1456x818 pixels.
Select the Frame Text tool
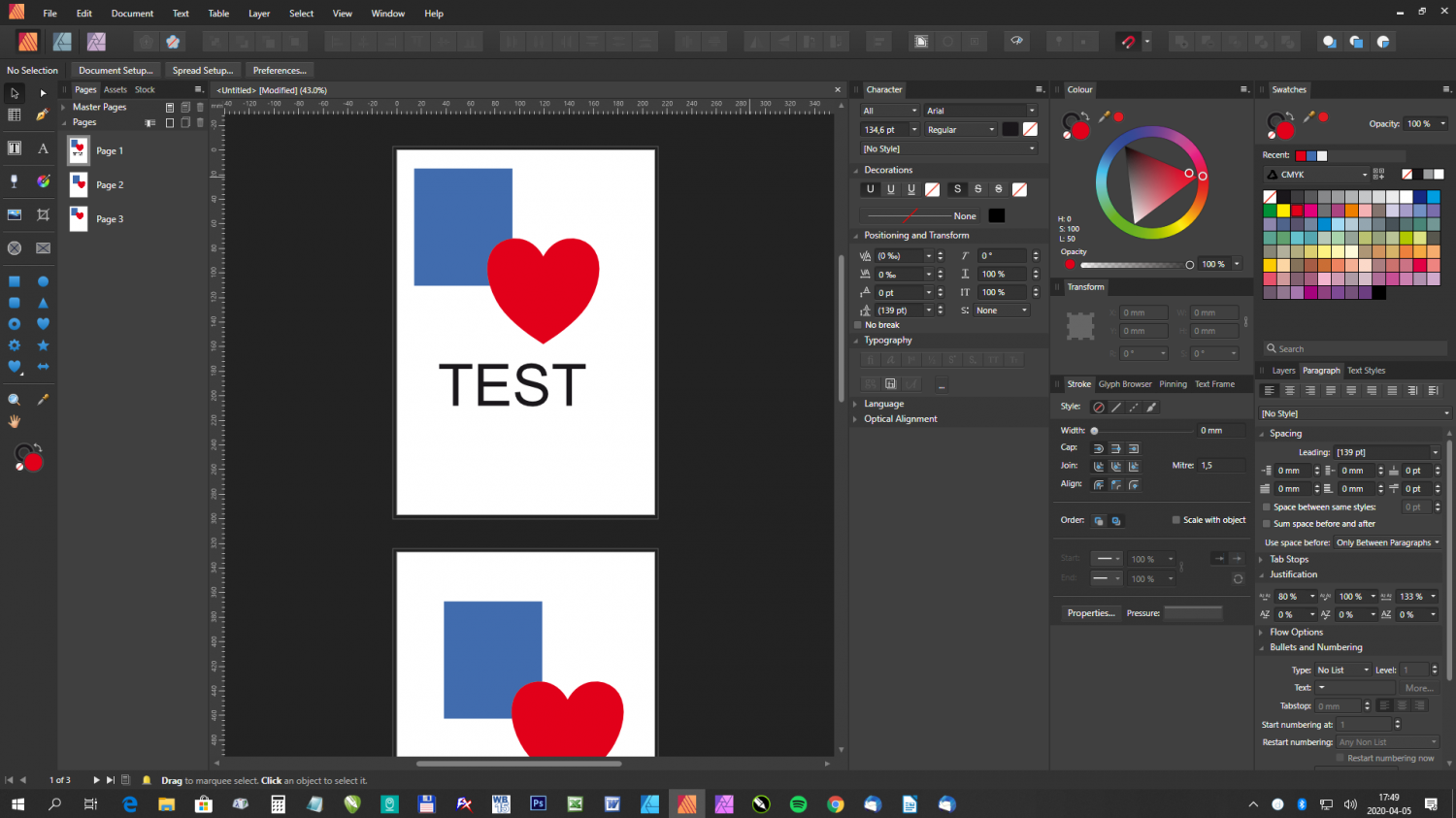[x=15, y=148]
